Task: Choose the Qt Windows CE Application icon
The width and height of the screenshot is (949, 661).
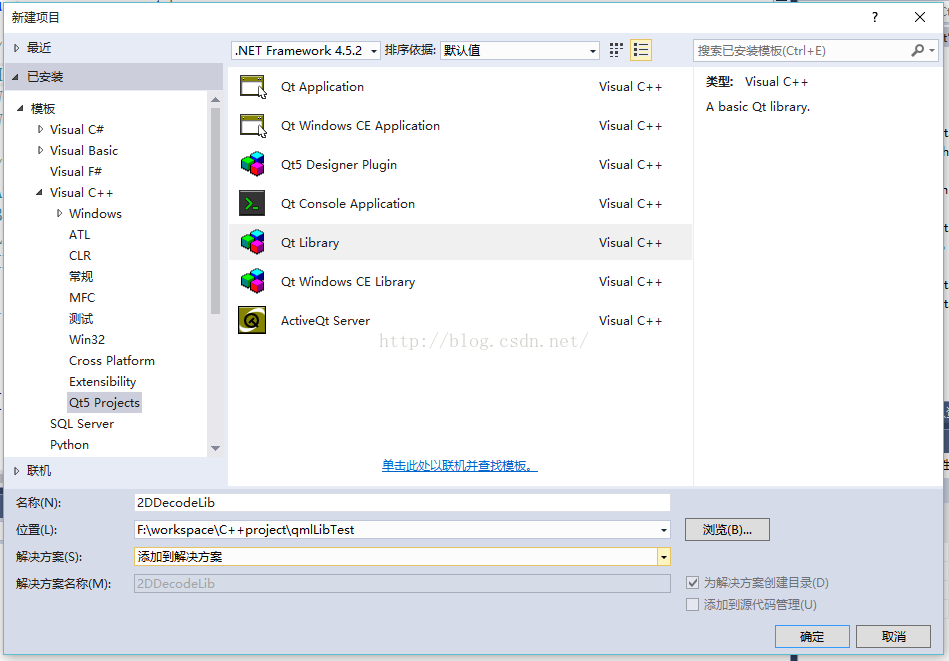Action: pos(253,126)
